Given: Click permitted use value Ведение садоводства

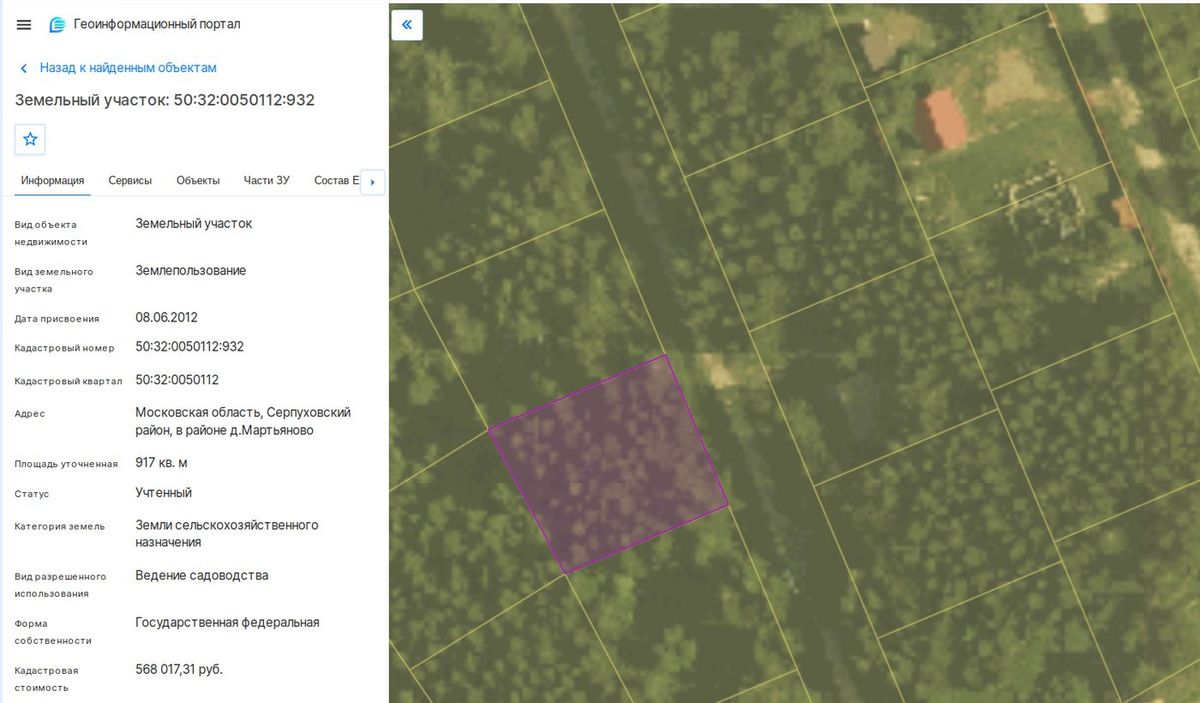Looking at the screenshot, I should [x=202, y=575].
